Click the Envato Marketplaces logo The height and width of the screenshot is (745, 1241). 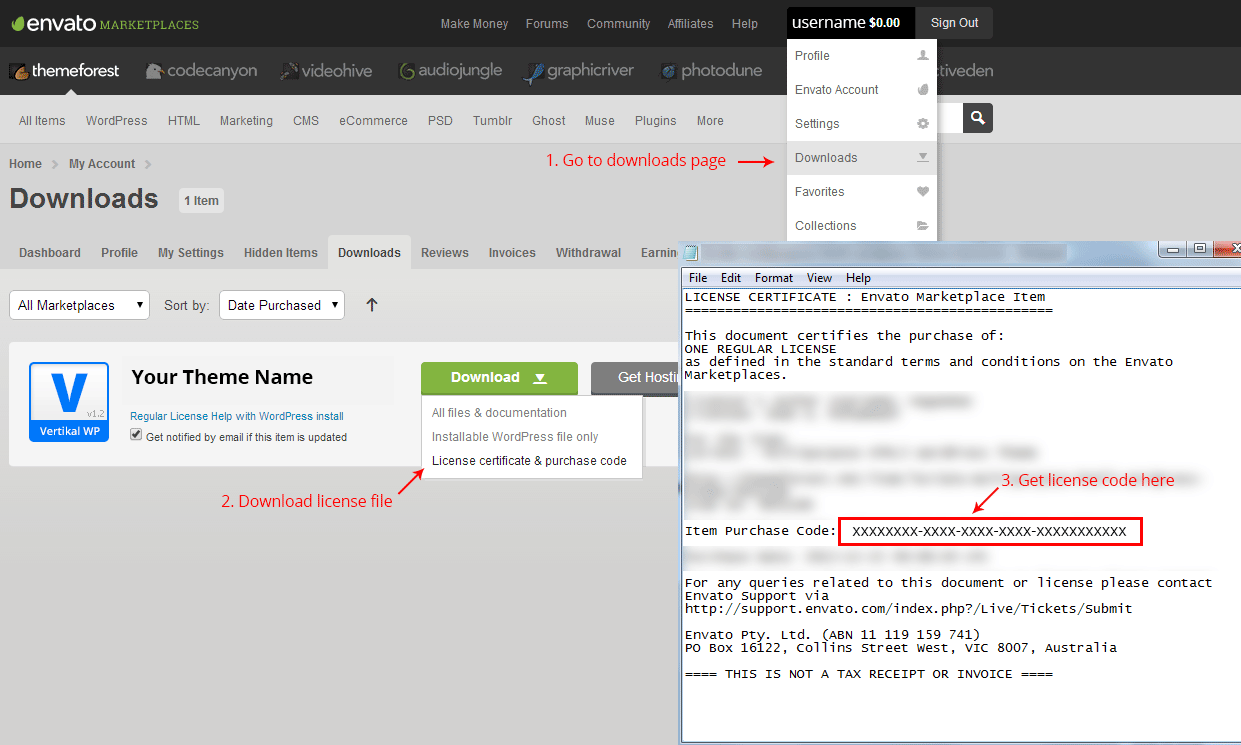105,23
